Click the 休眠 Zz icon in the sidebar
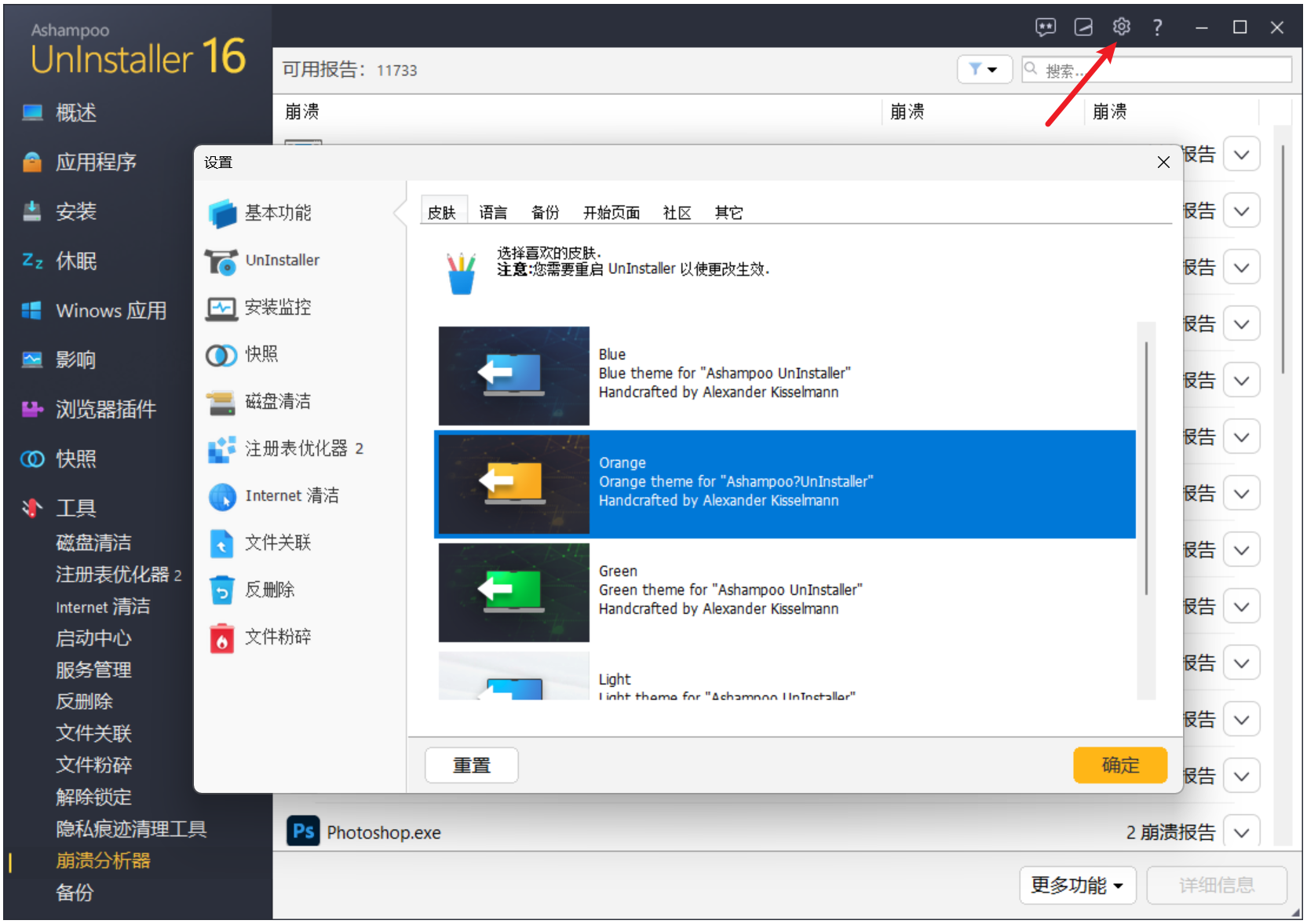The height and width of the screenshot is (924, 1307). point(32,261)
